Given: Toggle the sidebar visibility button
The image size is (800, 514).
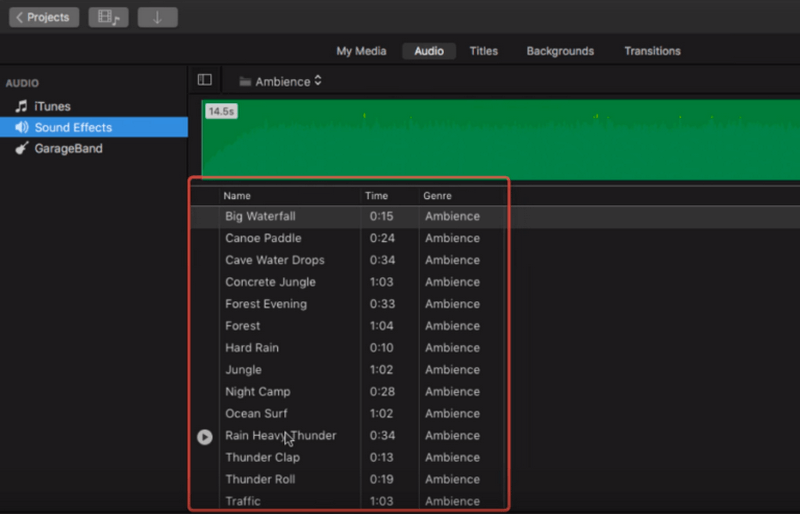Looking at the screenshot, I should [x=205, y=80].
